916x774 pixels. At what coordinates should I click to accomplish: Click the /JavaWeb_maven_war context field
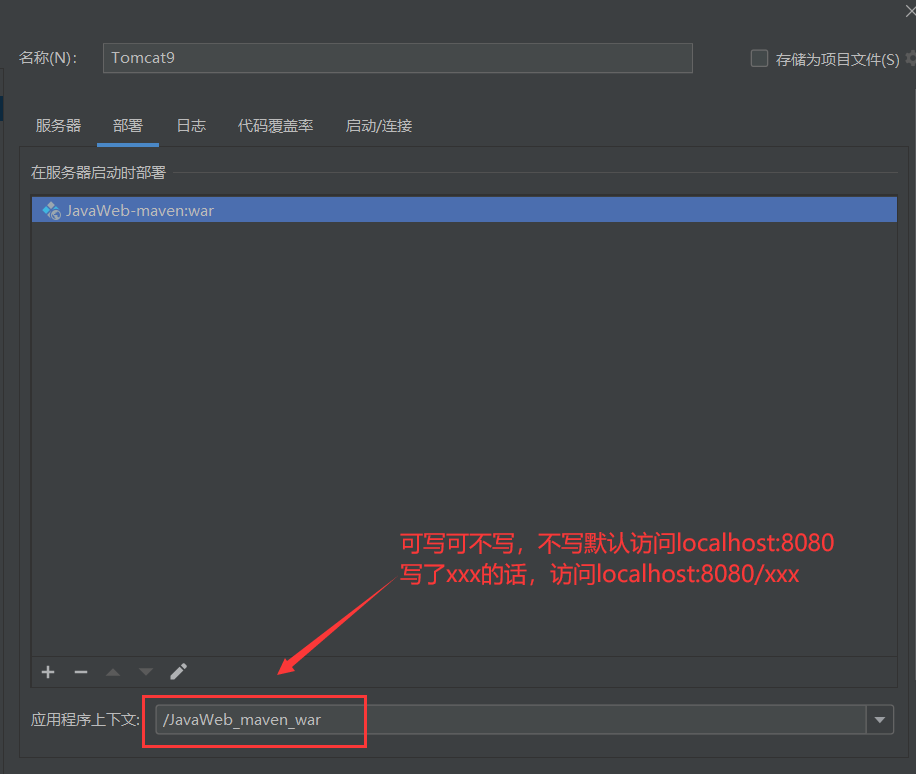[x=510, y=719]
